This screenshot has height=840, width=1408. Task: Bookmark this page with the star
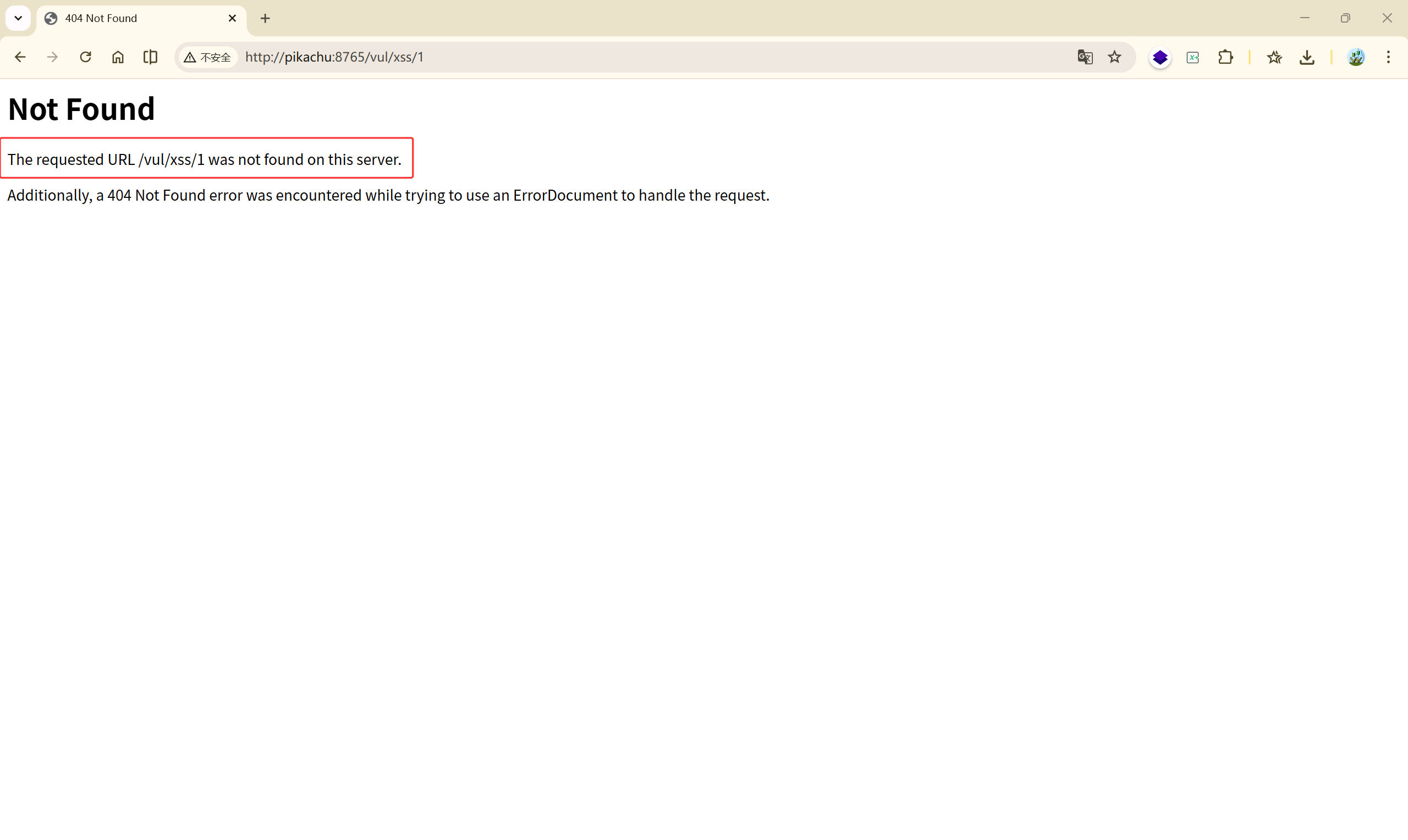point(1114,57)
